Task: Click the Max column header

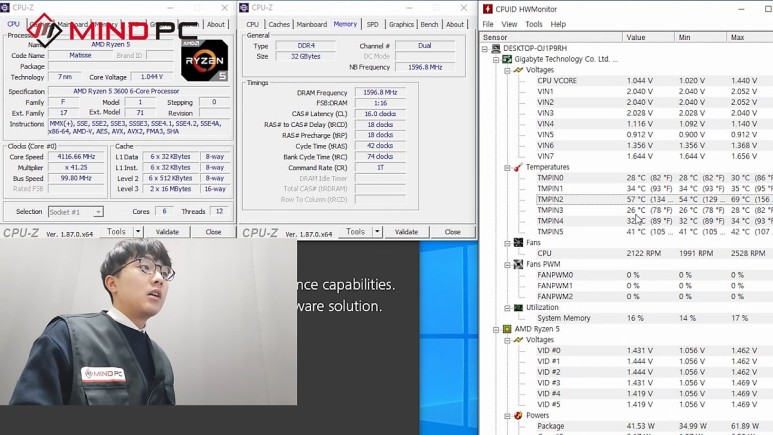Action: coord(750,37)
